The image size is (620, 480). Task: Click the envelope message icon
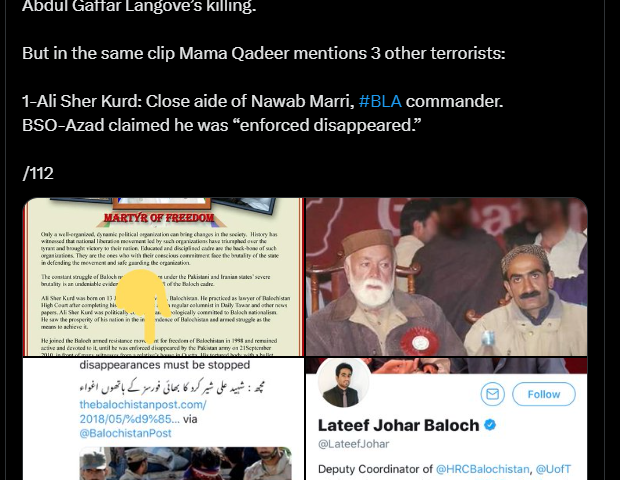tap(492, 394)
